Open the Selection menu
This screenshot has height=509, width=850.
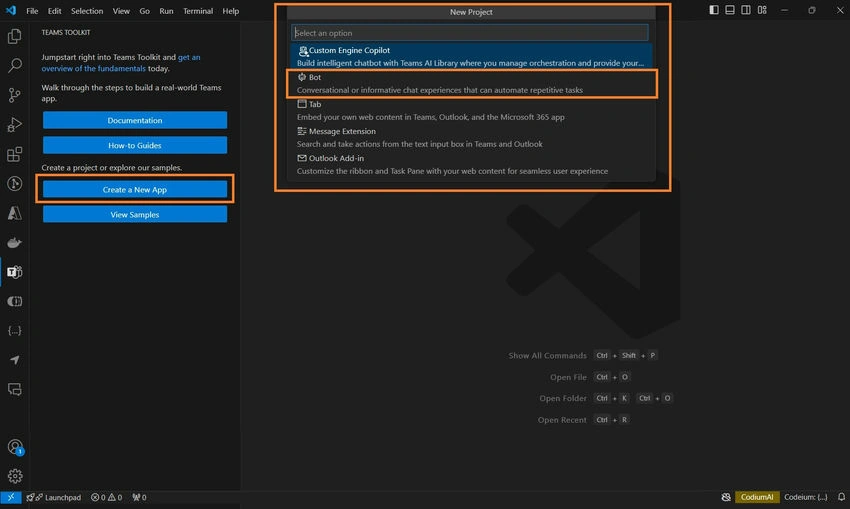click(87, 11)
